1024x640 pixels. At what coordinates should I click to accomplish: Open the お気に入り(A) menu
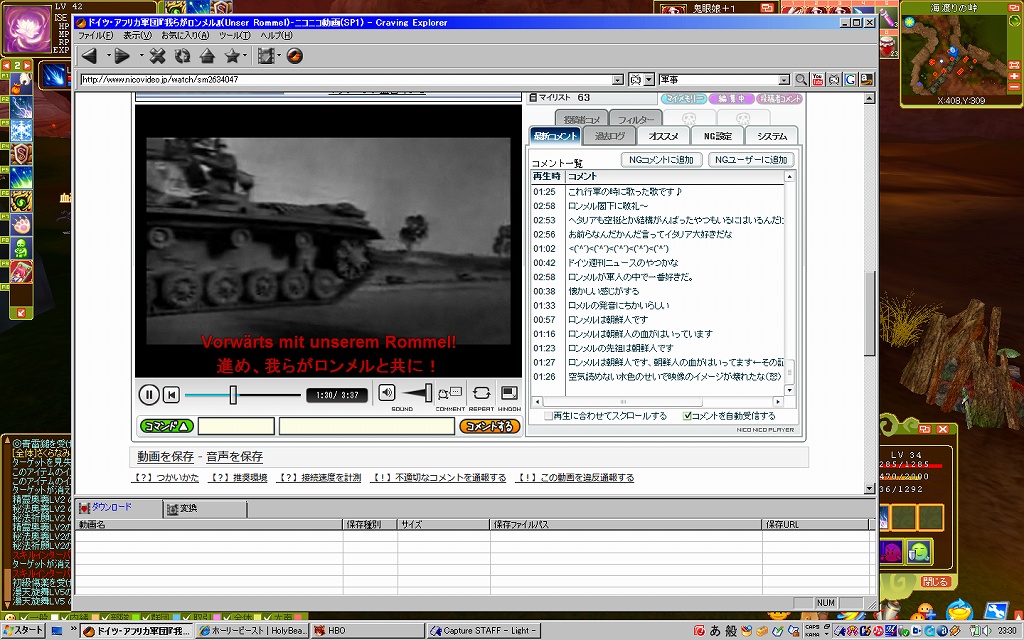[185, 35]
